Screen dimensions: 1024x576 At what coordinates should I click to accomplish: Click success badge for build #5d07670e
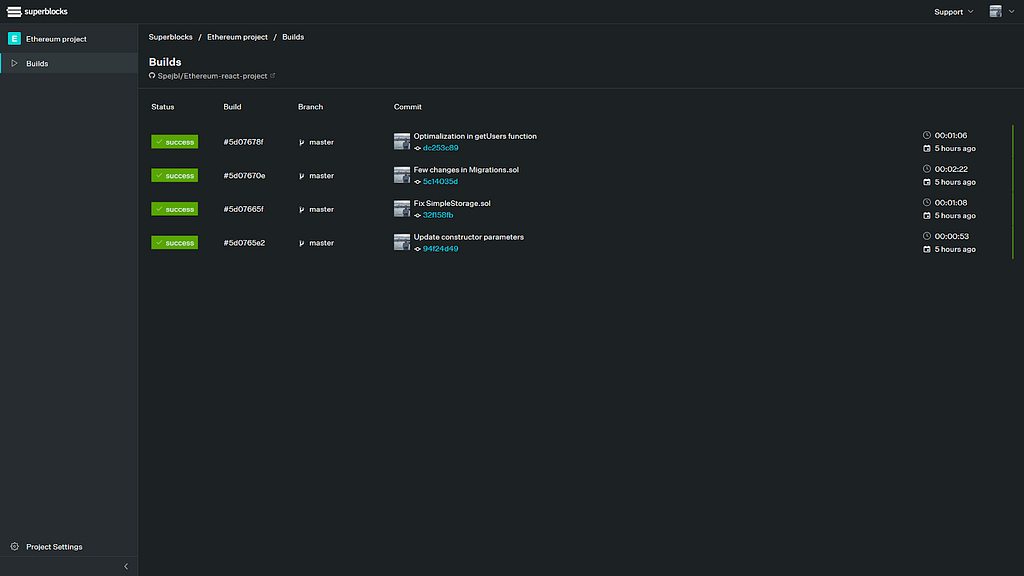174,175
